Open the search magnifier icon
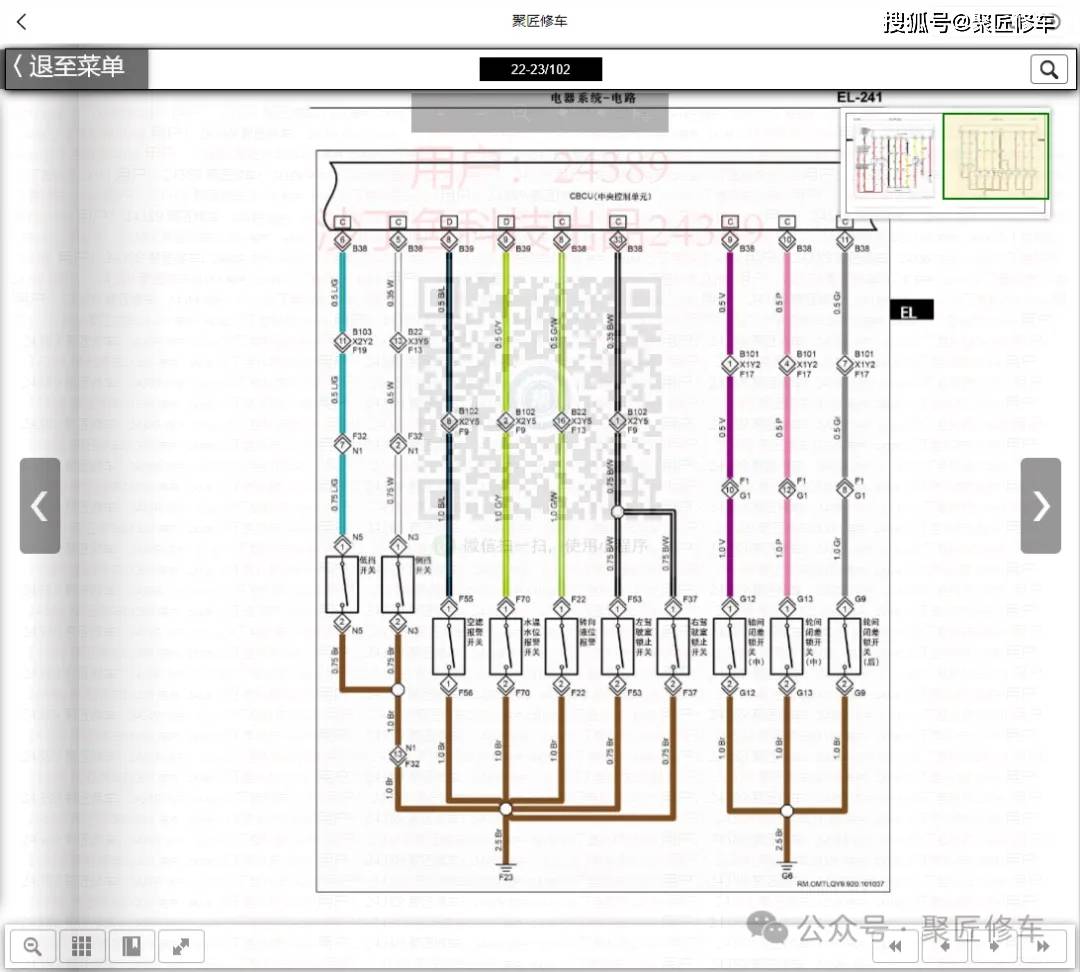 [x=1048, y=70]
